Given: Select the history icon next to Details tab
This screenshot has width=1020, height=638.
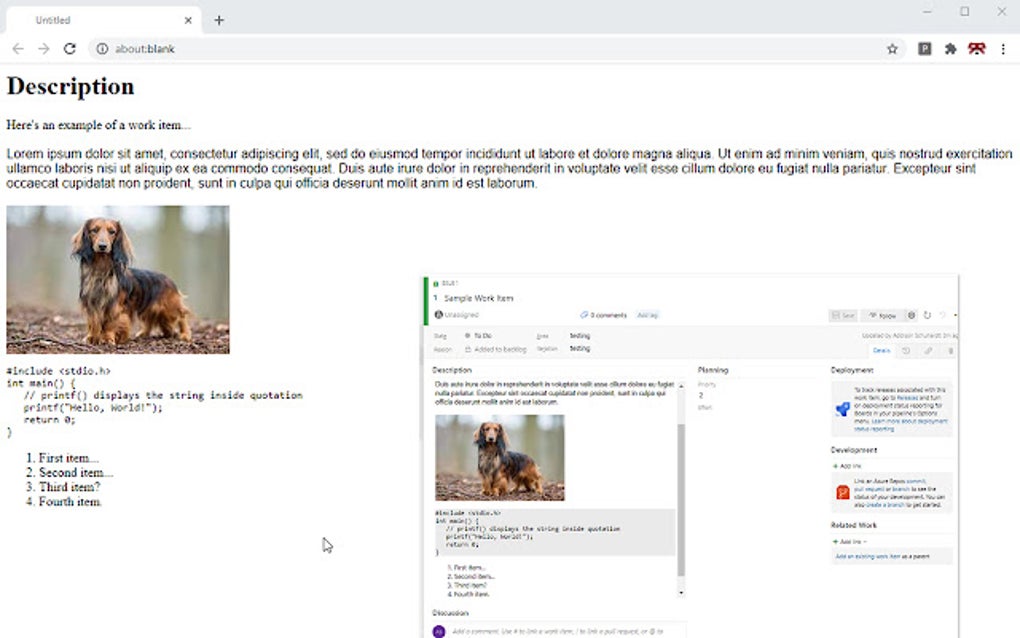Looking at the screenshot, I should point(906,350).
